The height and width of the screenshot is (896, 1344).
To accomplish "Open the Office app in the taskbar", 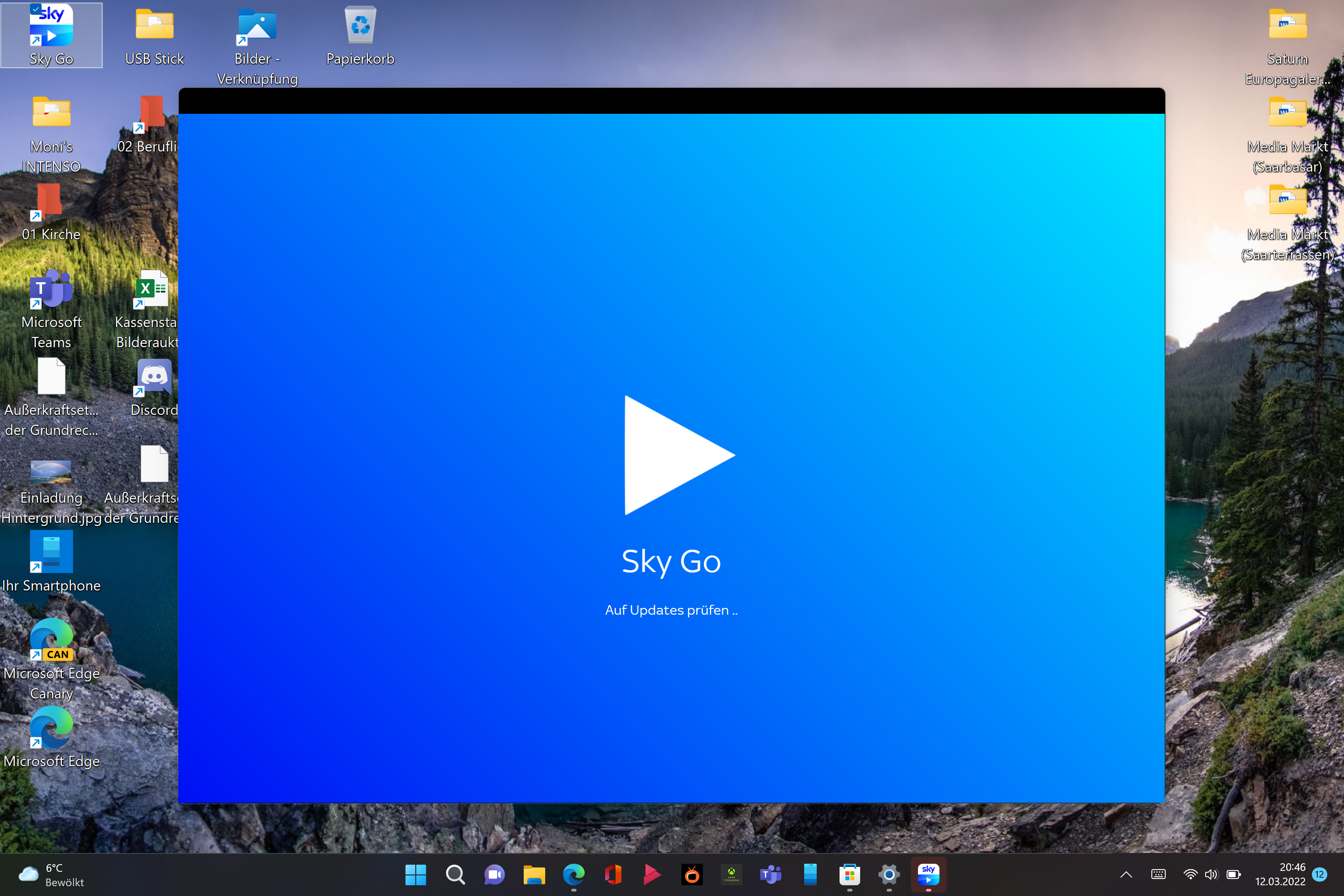I will click(612, 874).
